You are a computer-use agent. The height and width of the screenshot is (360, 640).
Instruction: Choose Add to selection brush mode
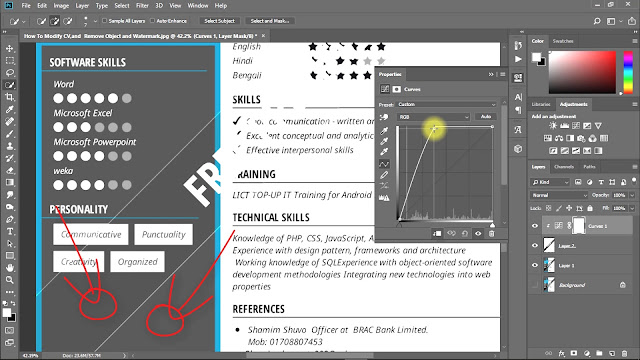tap(54, 21)
